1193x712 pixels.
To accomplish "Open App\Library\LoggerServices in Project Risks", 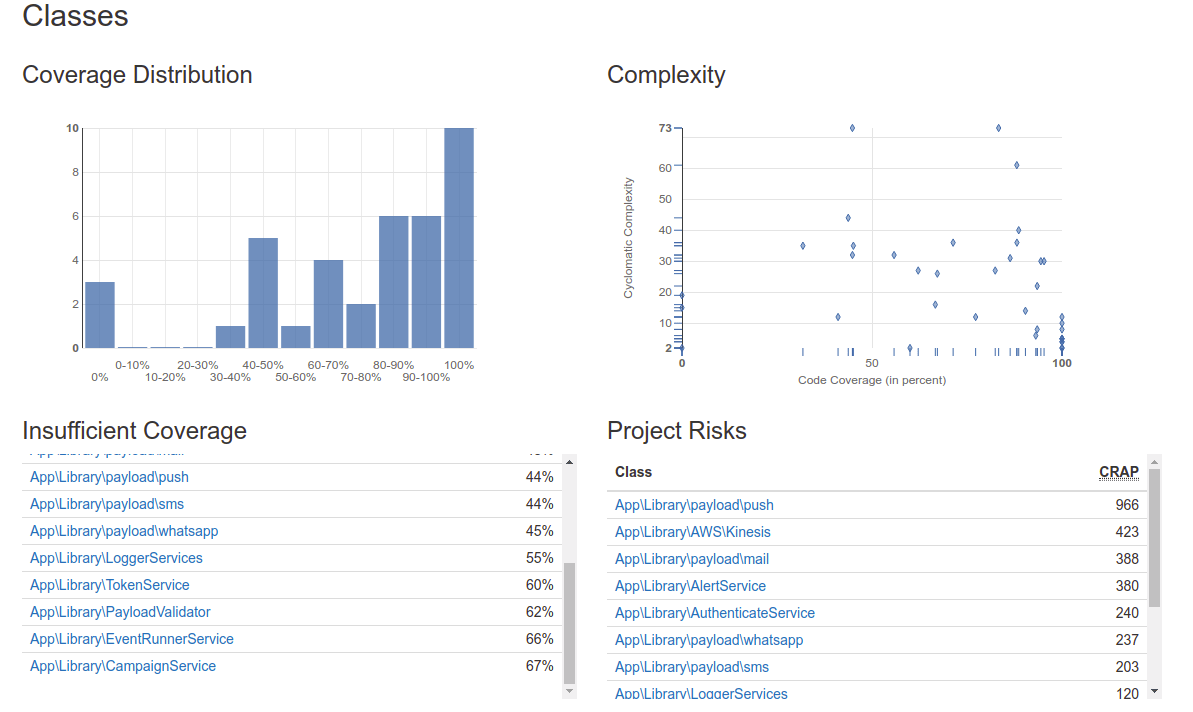I will (x=701, y=694).
